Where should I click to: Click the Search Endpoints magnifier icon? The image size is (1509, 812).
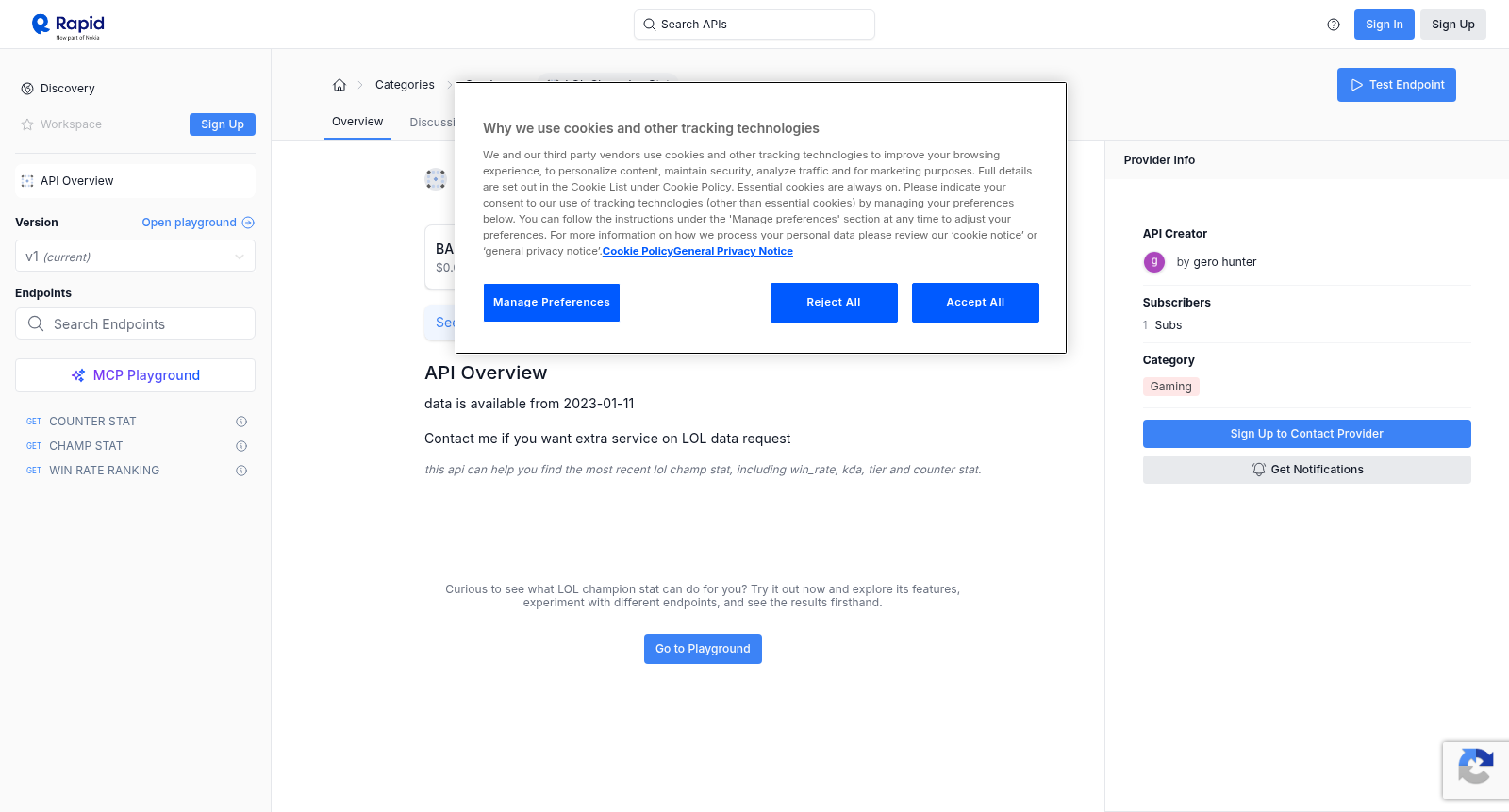[x=36, y=323]
